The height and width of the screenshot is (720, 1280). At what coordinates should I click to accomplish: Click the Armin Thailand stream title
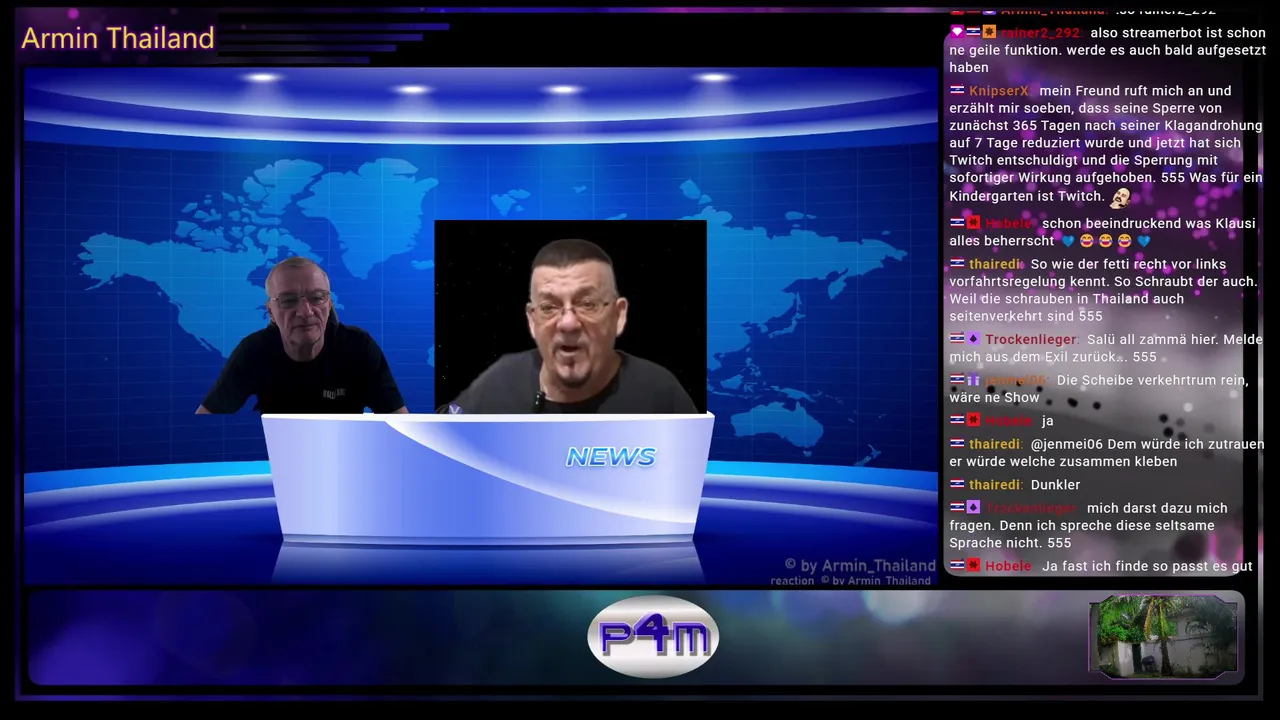118,38
